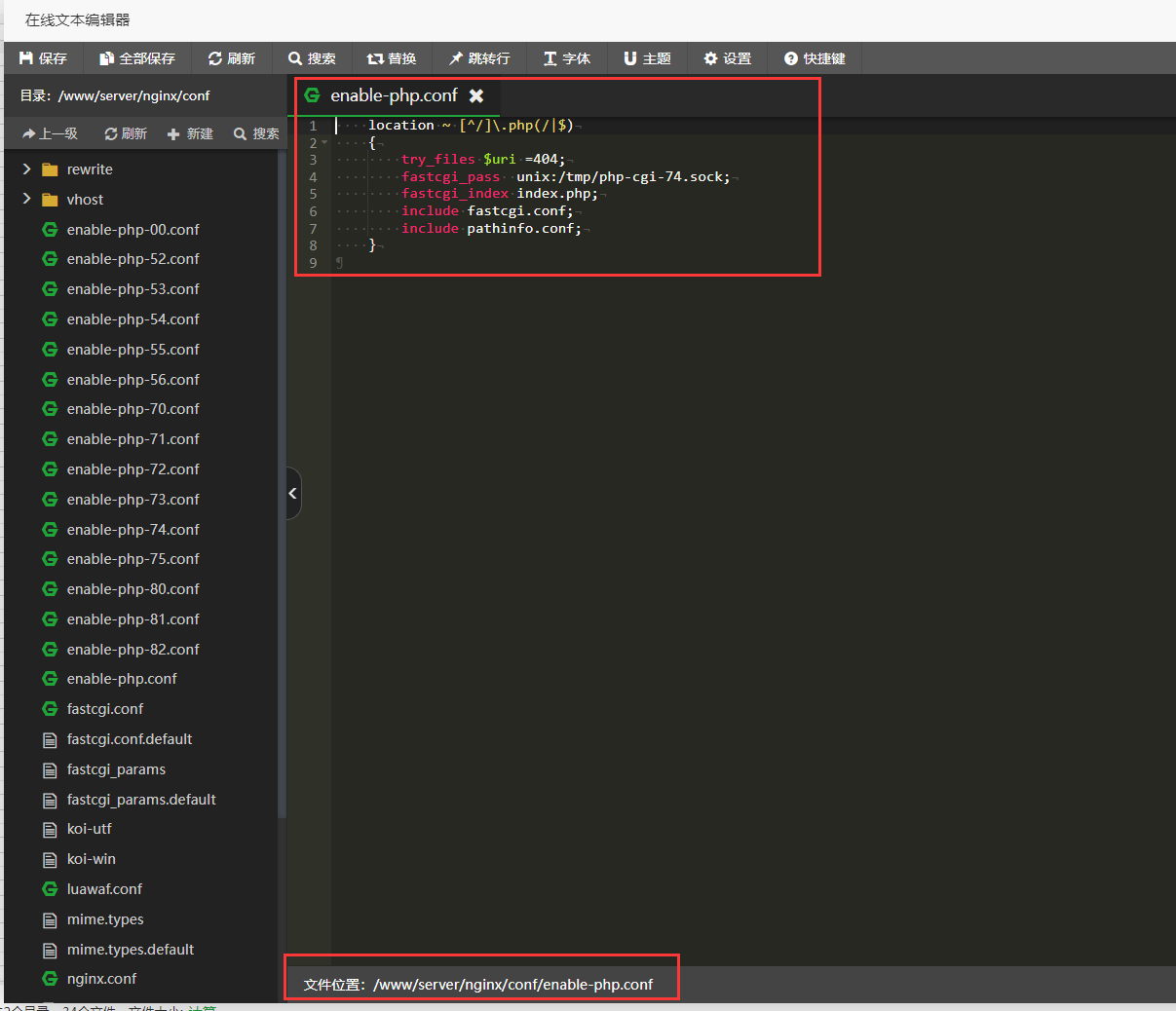Fold the code block at line 2
1176x1011 pixels.
[x=324, y=143]
